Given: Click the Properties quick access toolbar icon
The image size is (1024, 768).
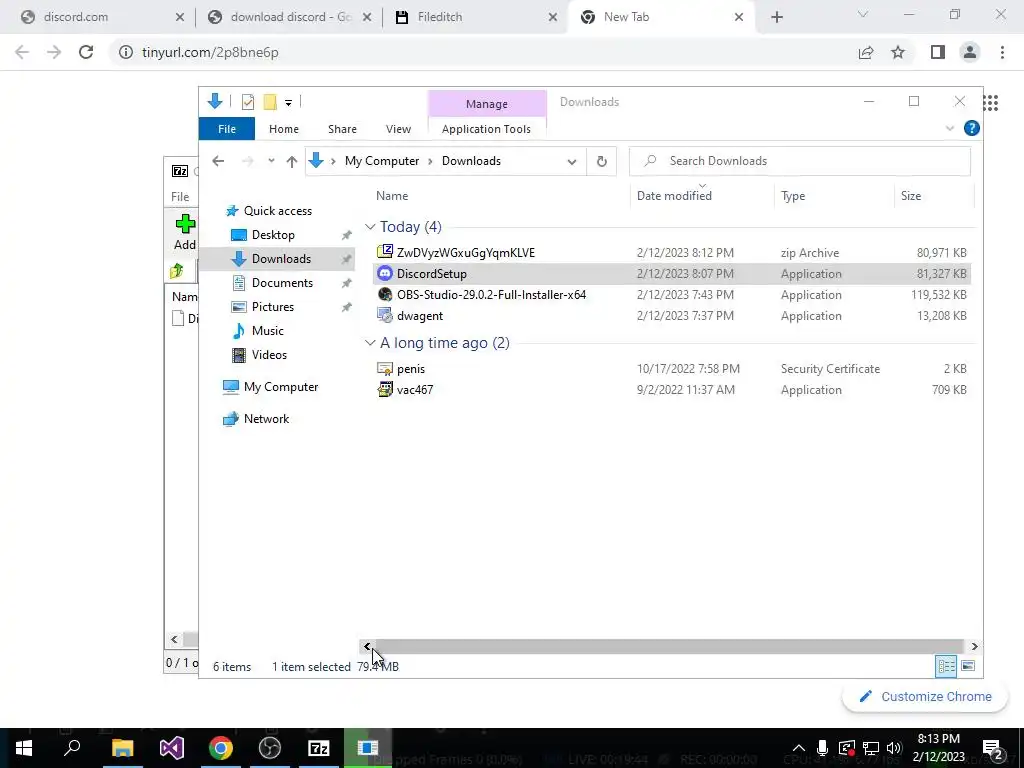Looking at the screenshot, I should pyautogui.click(x=248, y=102).
